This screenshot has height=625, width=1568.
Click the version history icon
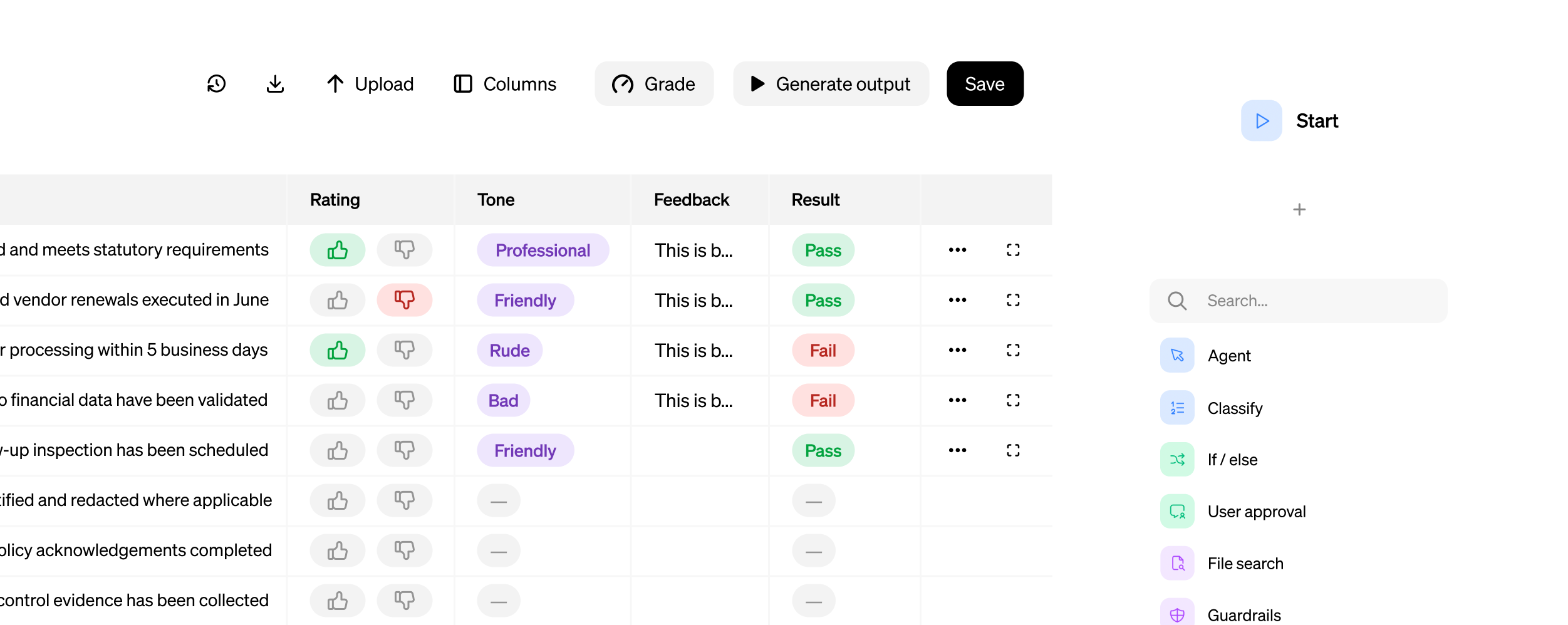tap(215, 83)
